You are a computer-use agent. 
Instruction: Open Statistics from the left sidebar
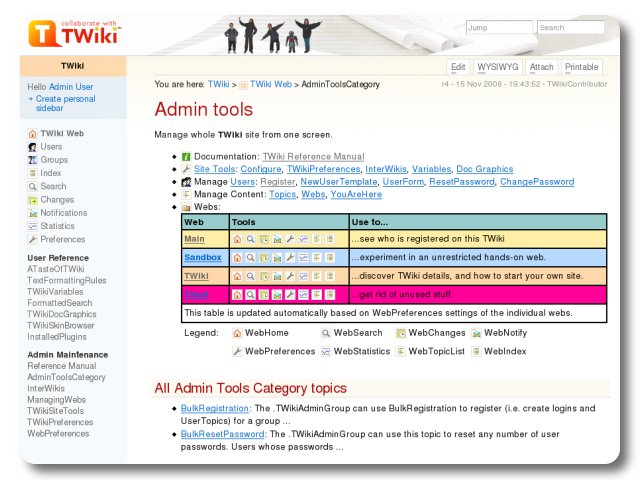(57, 226)
